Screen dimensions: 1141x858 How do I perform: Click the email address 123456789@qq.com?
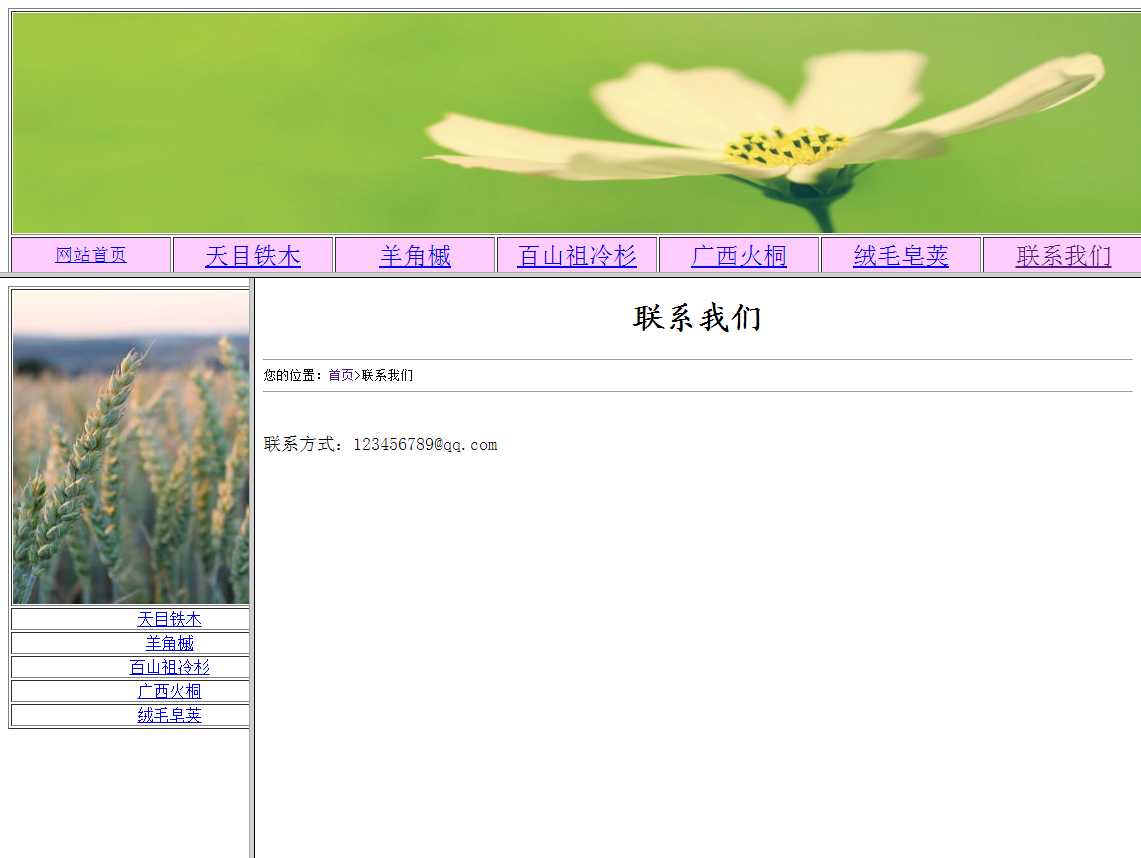tap(425, 445)
